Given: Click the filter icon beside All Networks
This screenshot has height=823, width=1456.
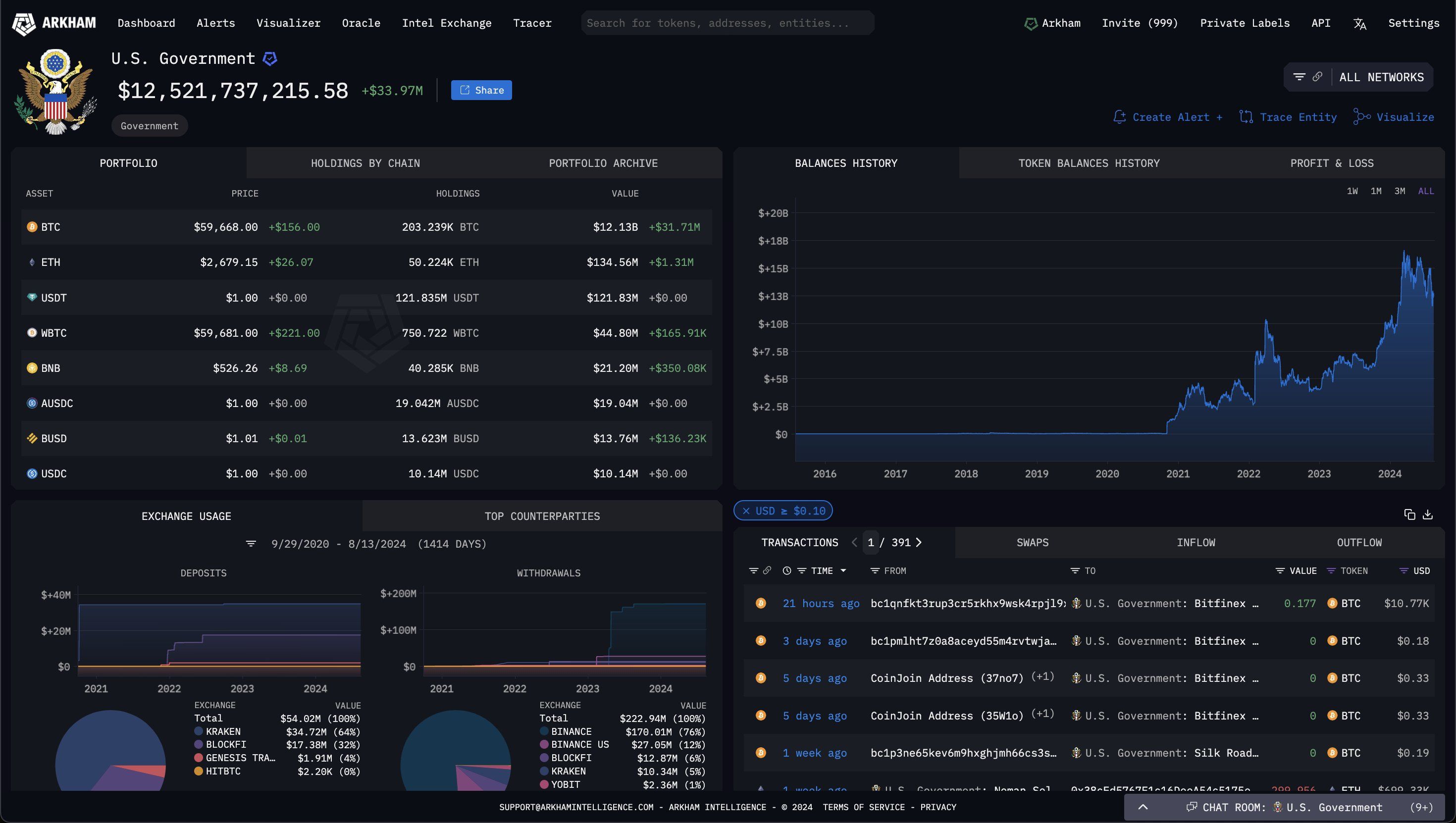Looking at the screenshot, I should pyautogui.click(x=1299, y=77).
